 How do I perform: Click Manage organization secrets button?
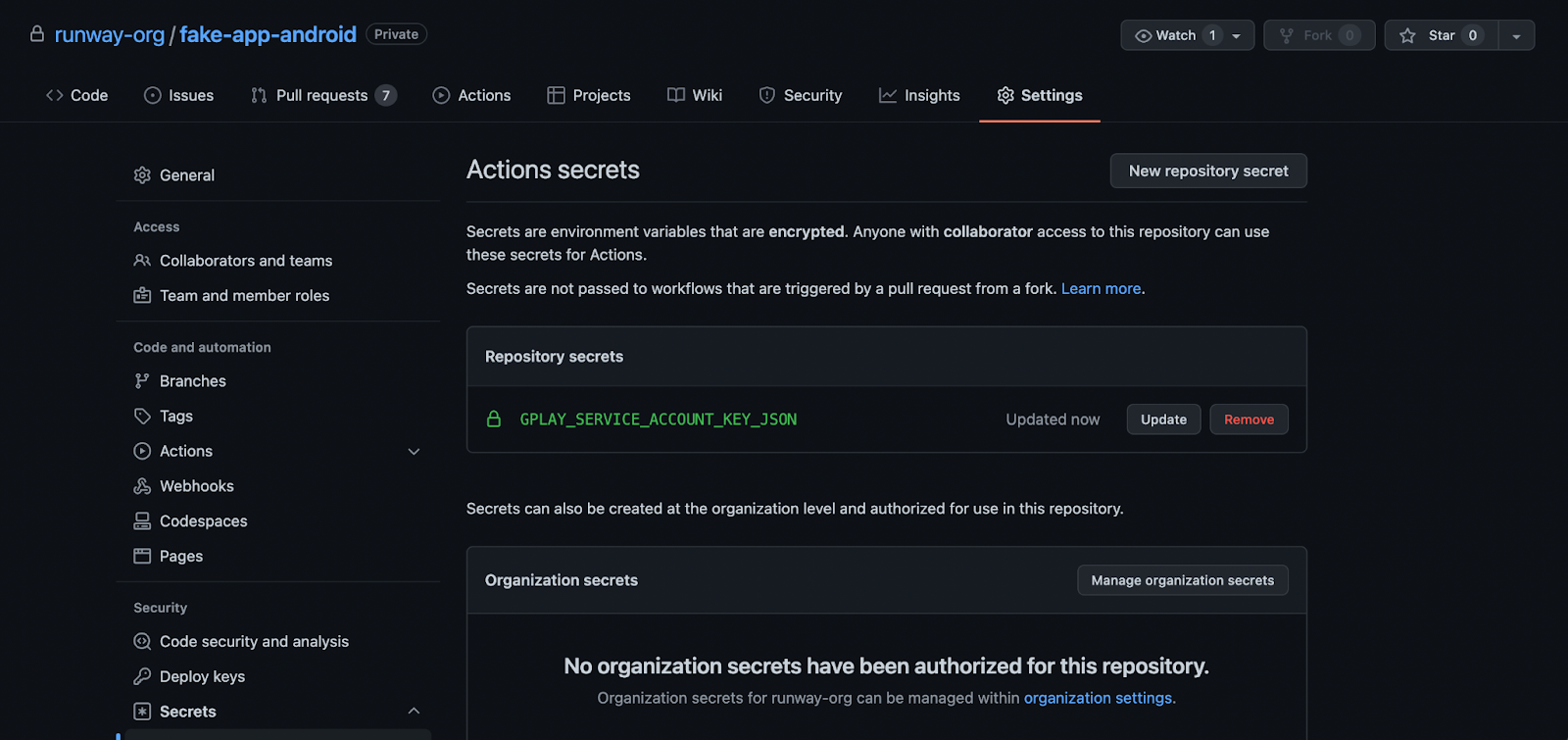(1183, 580)
